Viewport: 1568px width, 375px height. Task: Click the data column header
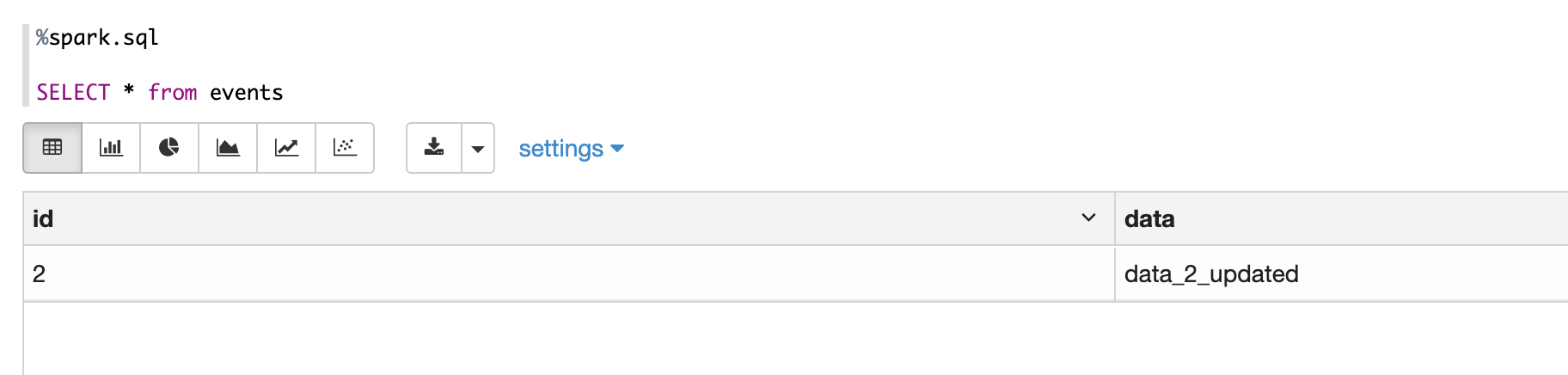pyautogui.click(x=1149, y=219)
